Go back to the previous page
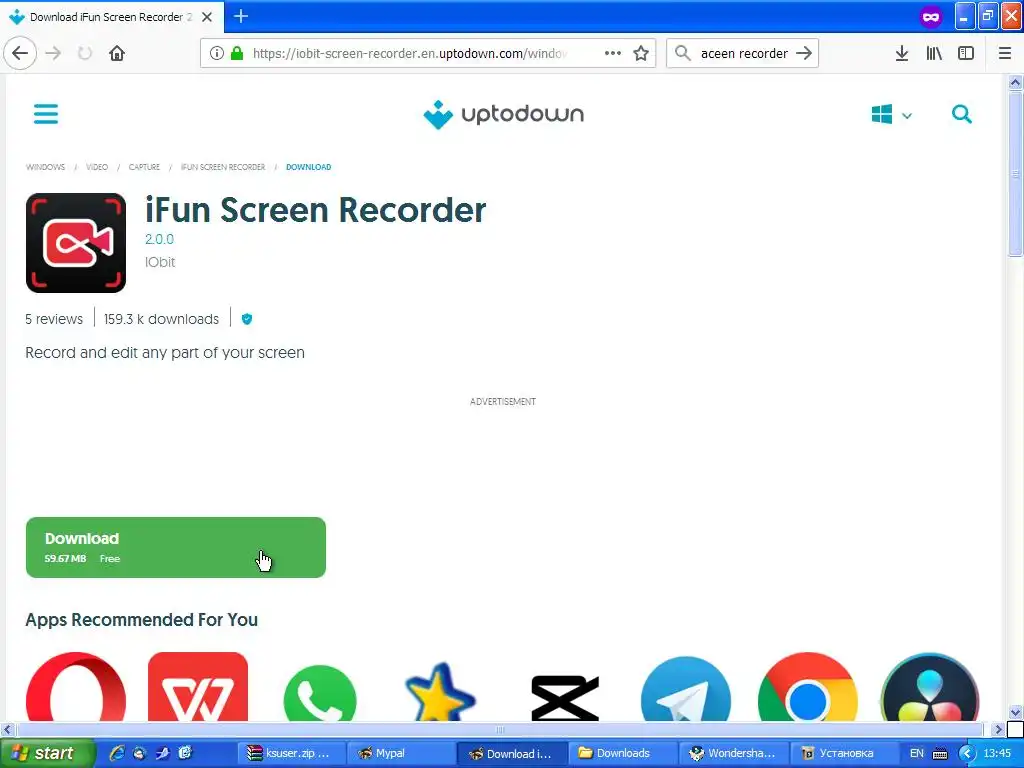The width and height of the screenshot is (1024, 768). pyautogui.click(x=20, y=53)
